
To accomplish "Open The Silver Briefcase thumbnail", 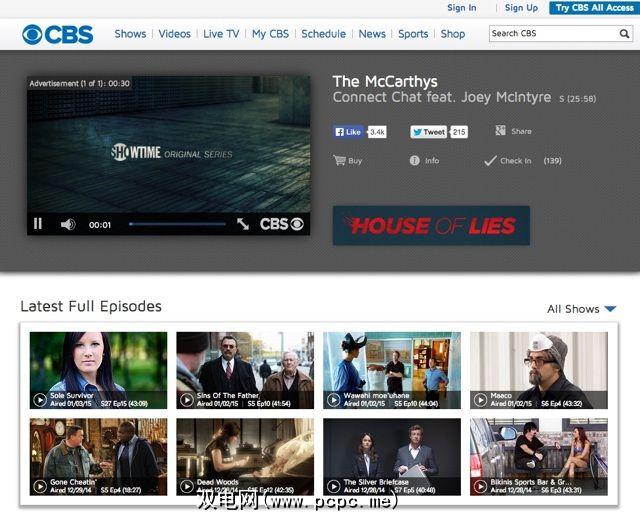I will [392, 457].
